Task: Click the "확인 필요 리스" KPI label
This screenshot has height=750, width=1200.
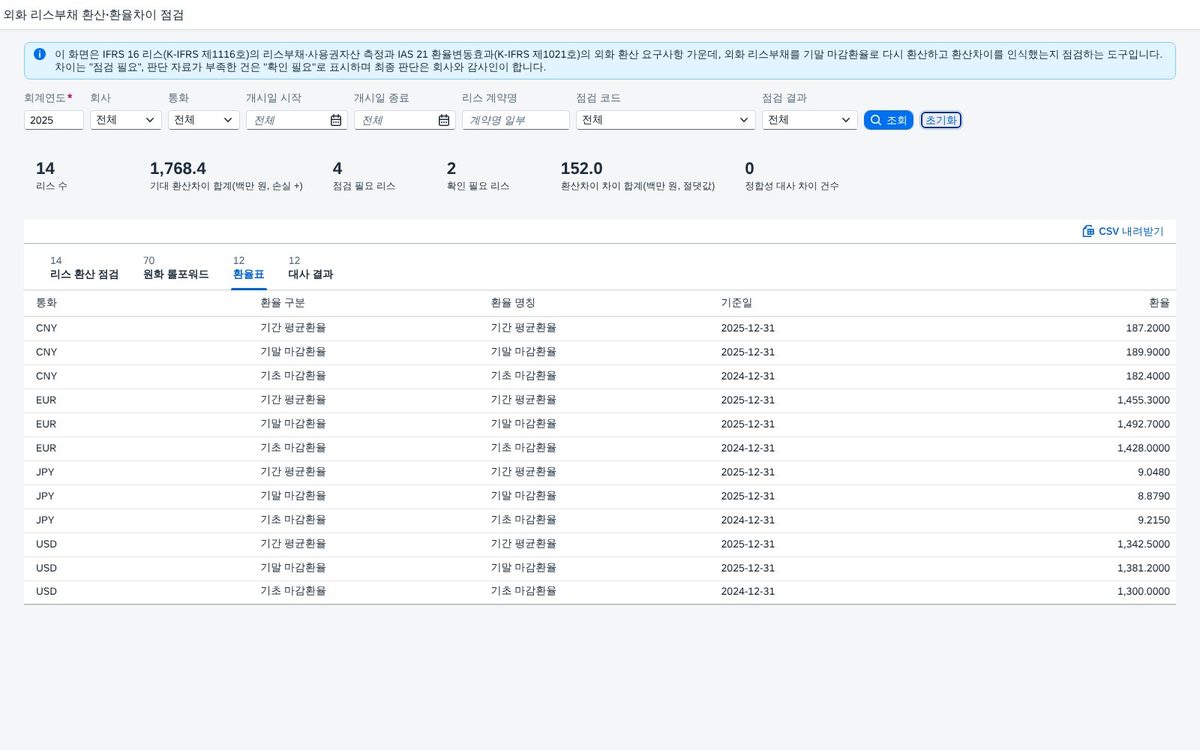Action: point(478,186)
